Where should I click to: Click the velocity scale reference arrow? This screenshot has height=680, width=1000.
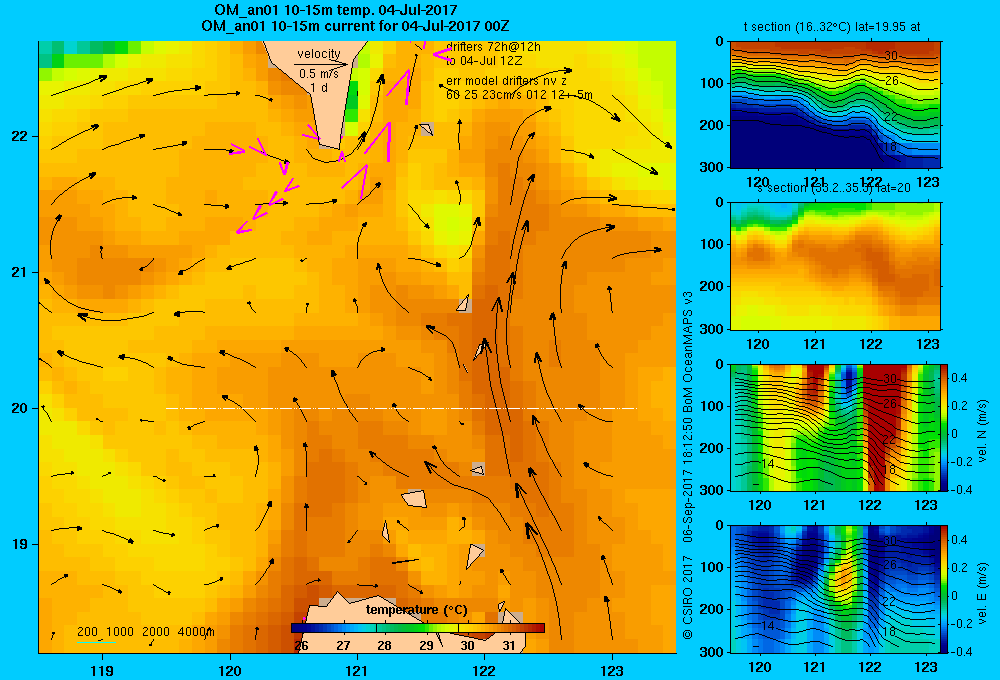(321, 64)
